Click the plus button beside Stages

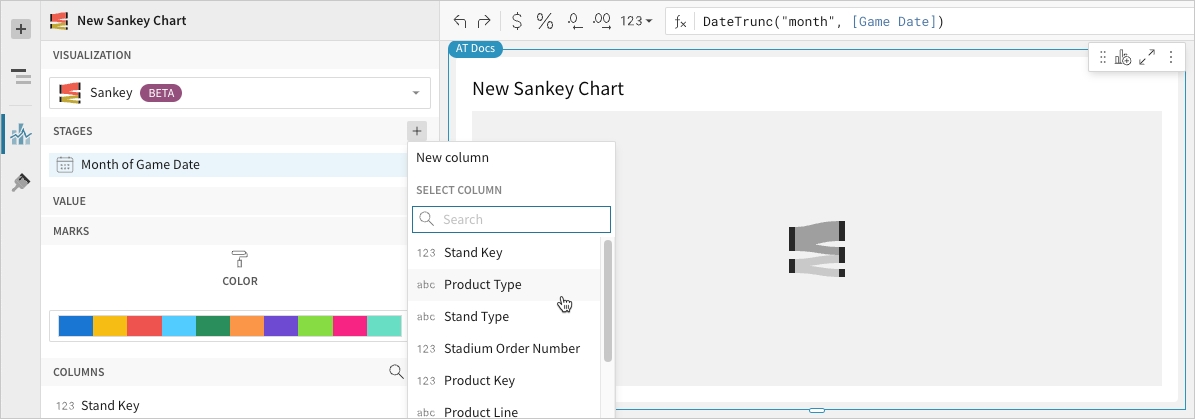tap(417, 131)
